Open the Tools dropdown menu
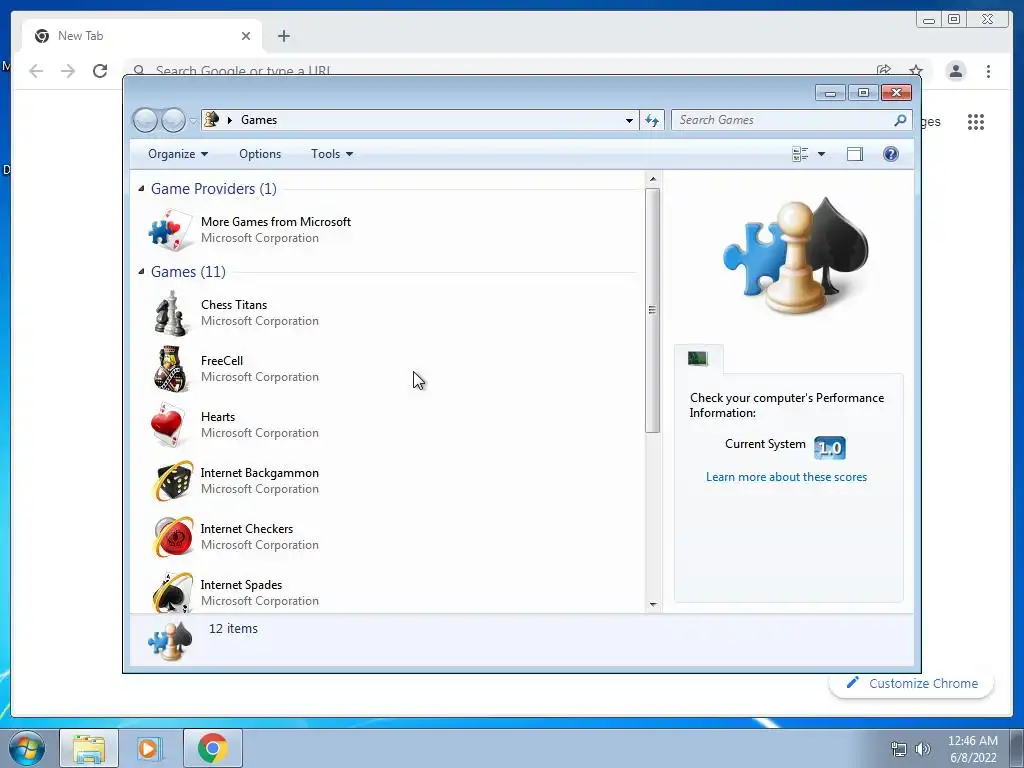Image resolution: width=1024 pixels, height=768 pixels. coord(332,154)
